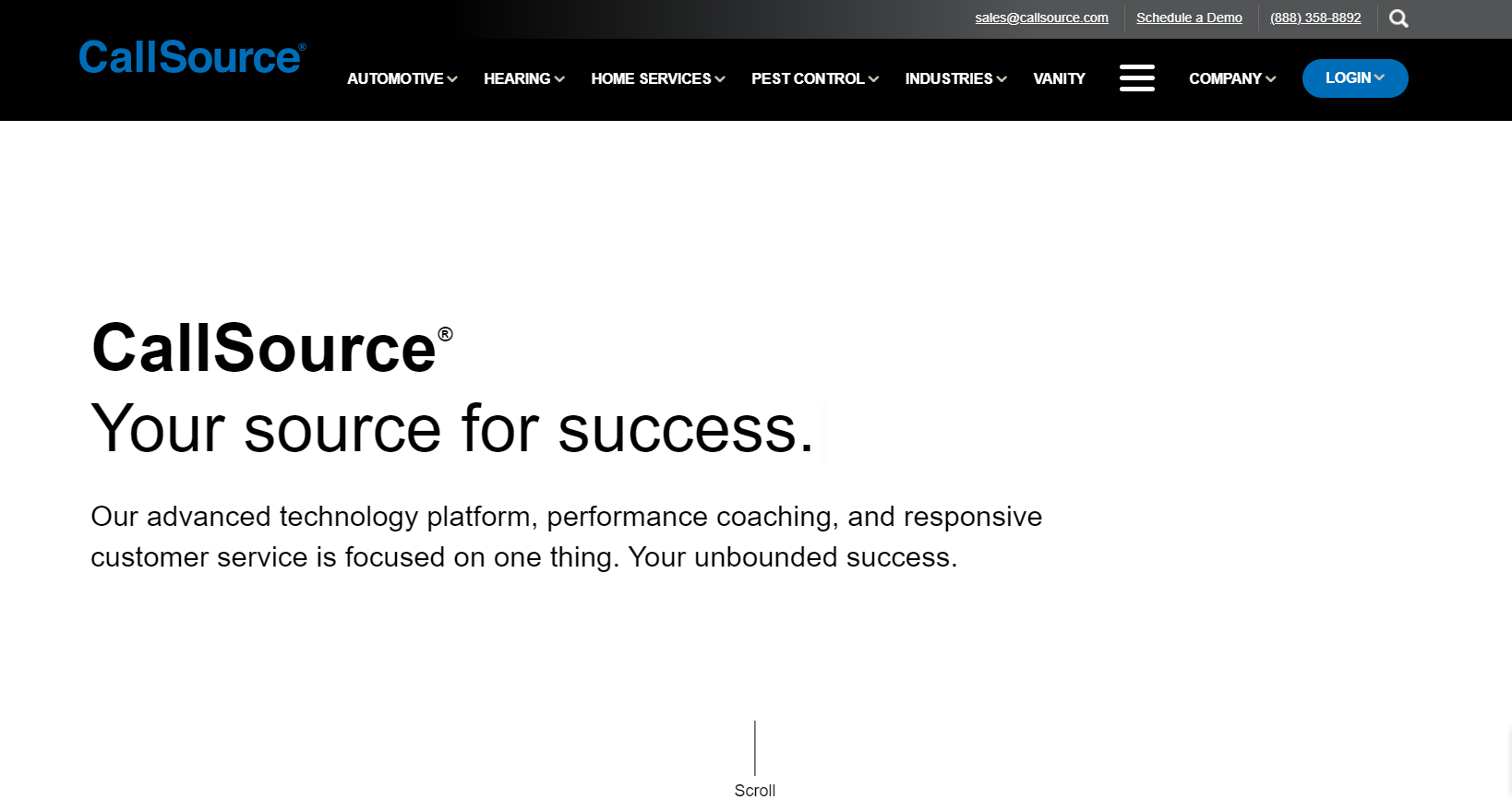This screenshot has width=1512, height=800.
Task: Click the Scroll indicator at bottom
Action: pyautogui.click(x=754, y=790)
